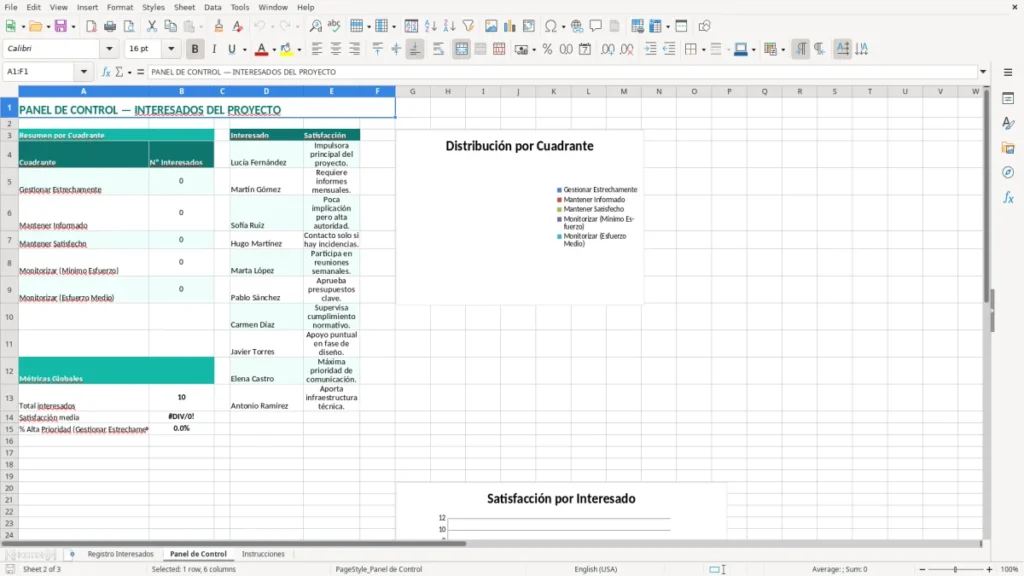Viewport: 1024px width, 576px height.
Task: Click the Sort Ascending icon
Action: pos(430,26)
